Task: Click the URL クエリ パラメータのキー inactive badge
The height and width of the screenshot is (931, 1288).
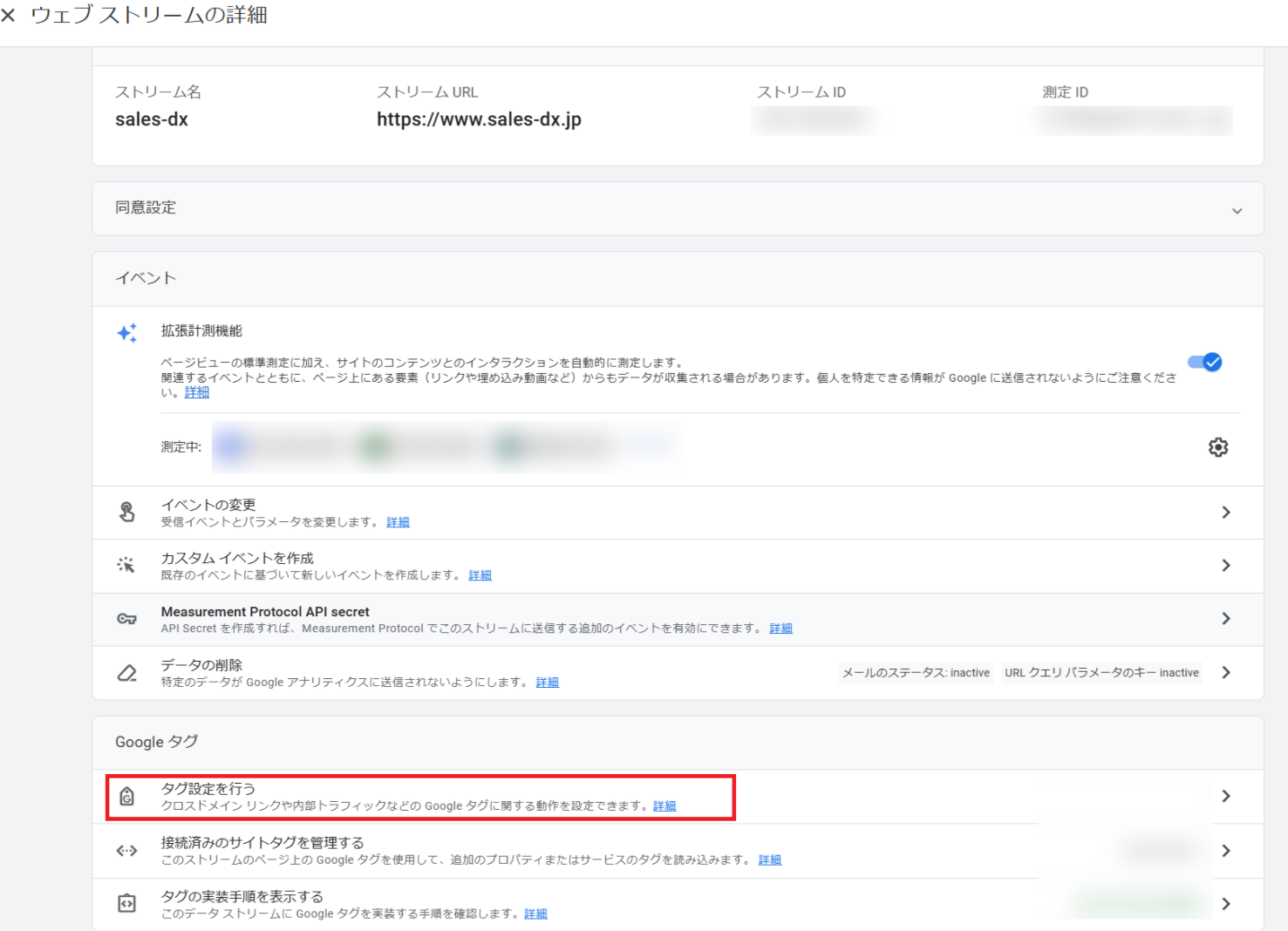Action: click(1101, 673)
